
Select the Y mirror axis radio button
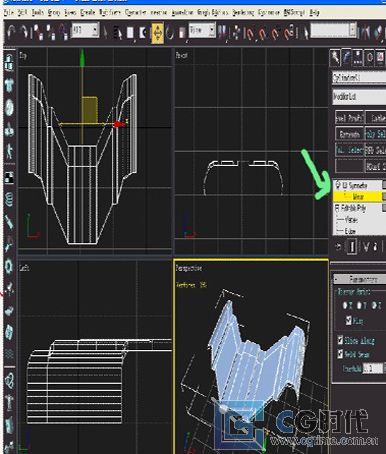click(x=360, y=305)
